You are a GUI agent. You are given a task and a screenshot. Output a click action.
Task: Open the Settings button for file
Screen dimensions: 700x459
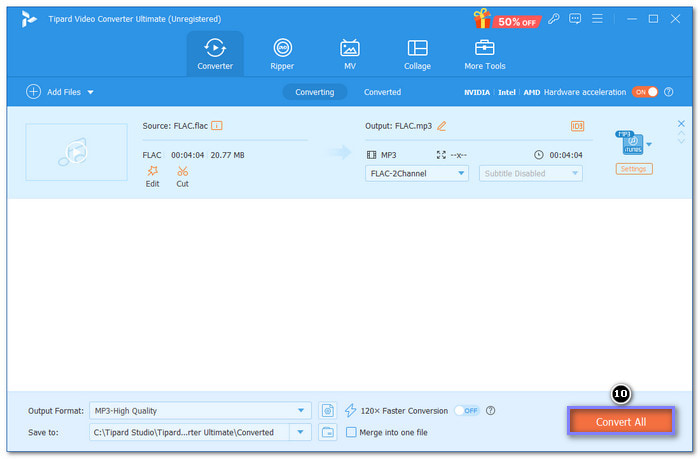pos(634,169)
